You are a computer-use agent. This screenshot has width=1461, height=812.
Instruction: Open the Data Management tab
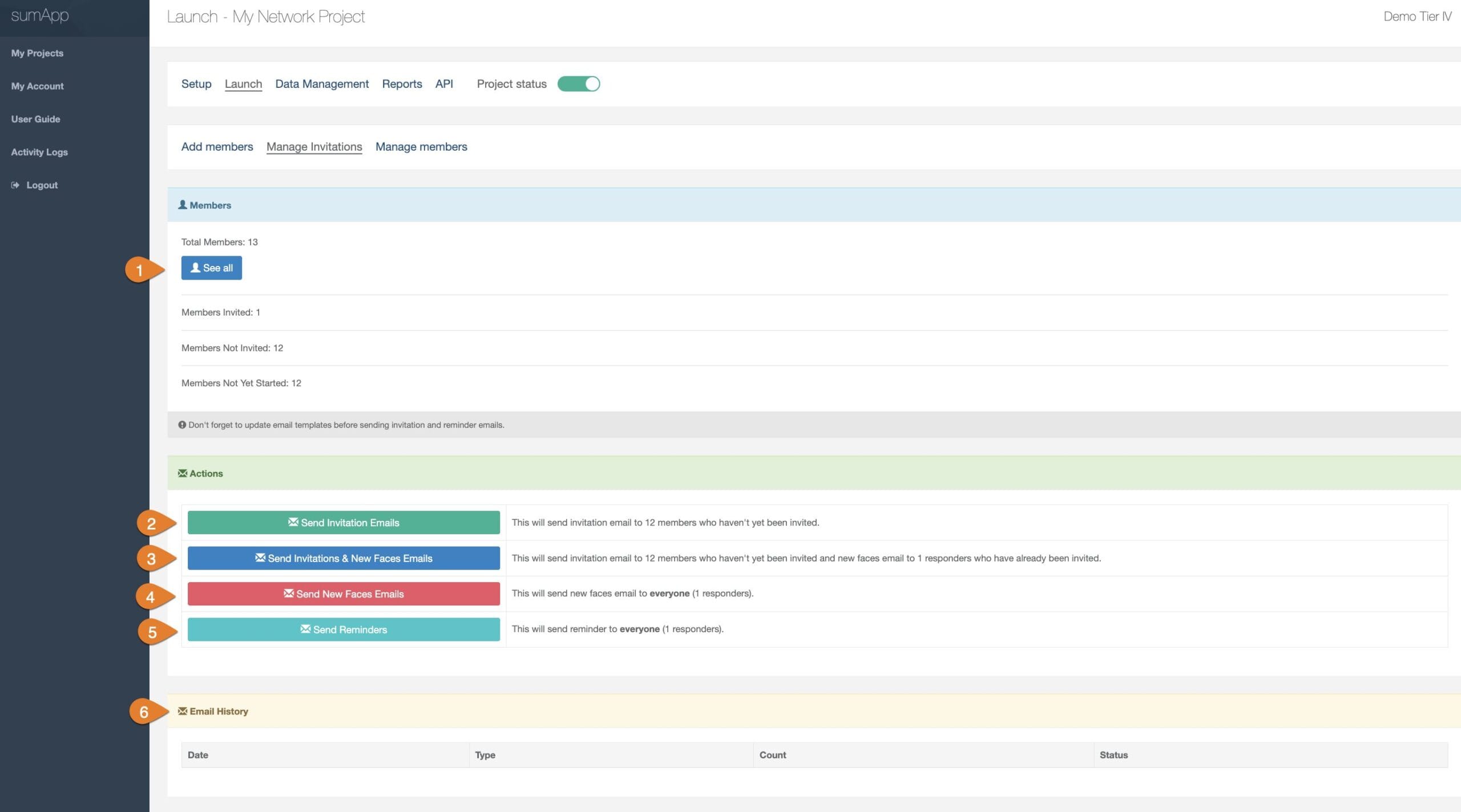(322, 84)
